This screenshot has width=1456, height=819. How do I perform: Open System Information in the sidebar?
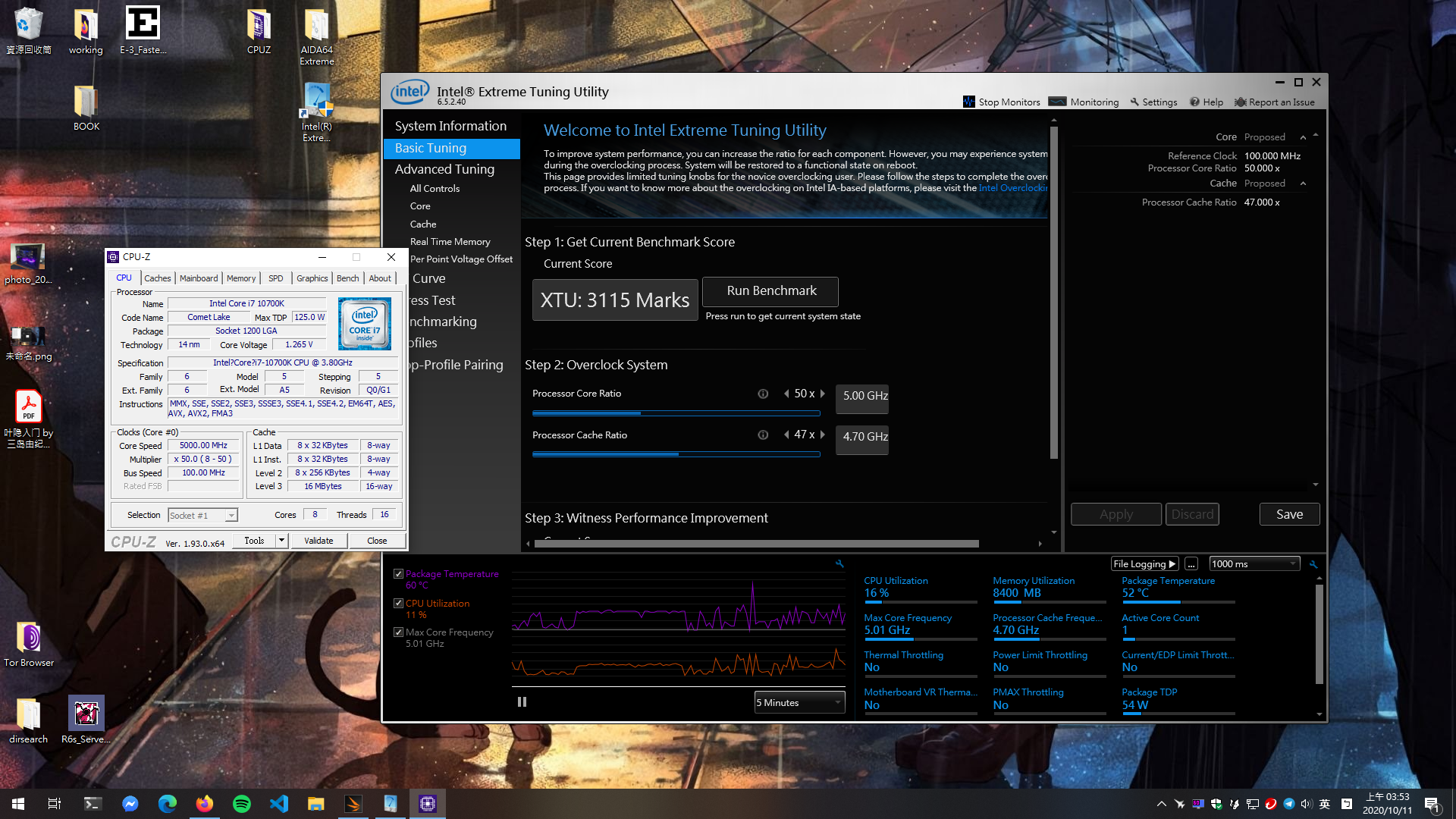tap(450, 126)
